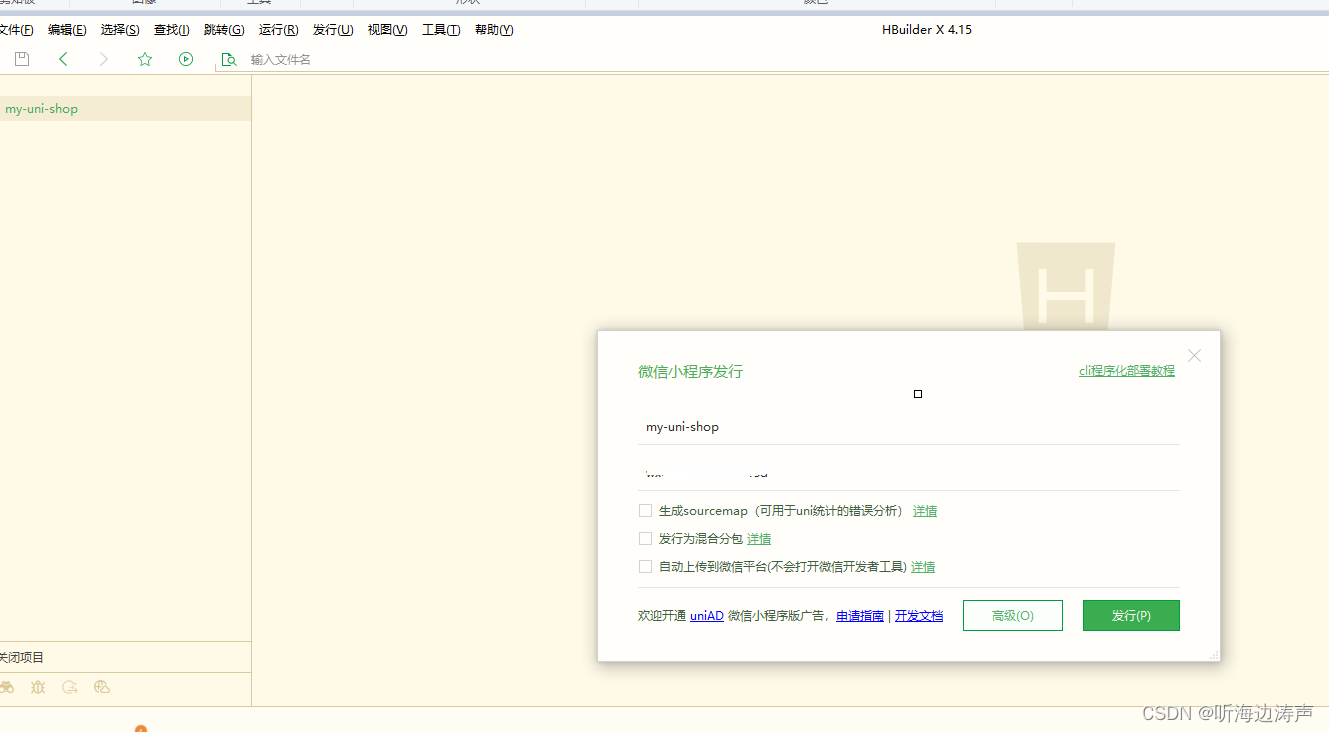
Task: Click the green Run play icon
Action: (186, 59)
